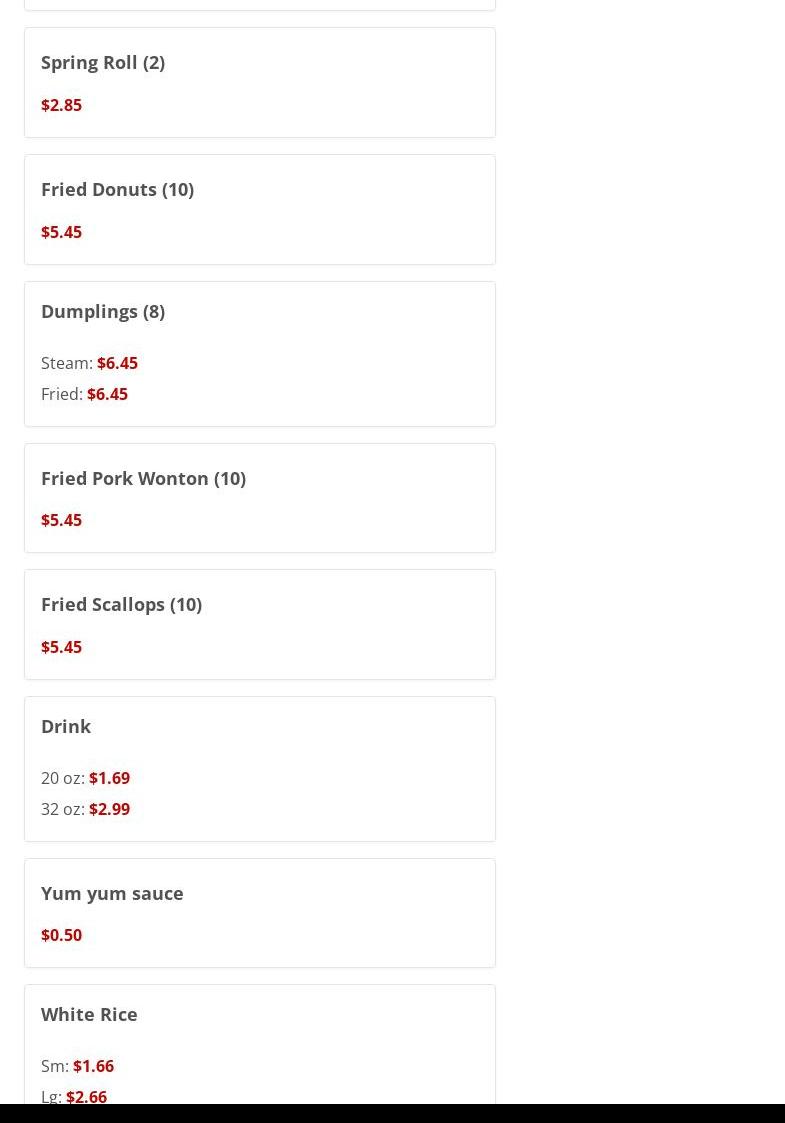Viewport: 785px width, 1123px height.
Task: Click the $2.85 Spring Roll price
Action: 61,105
